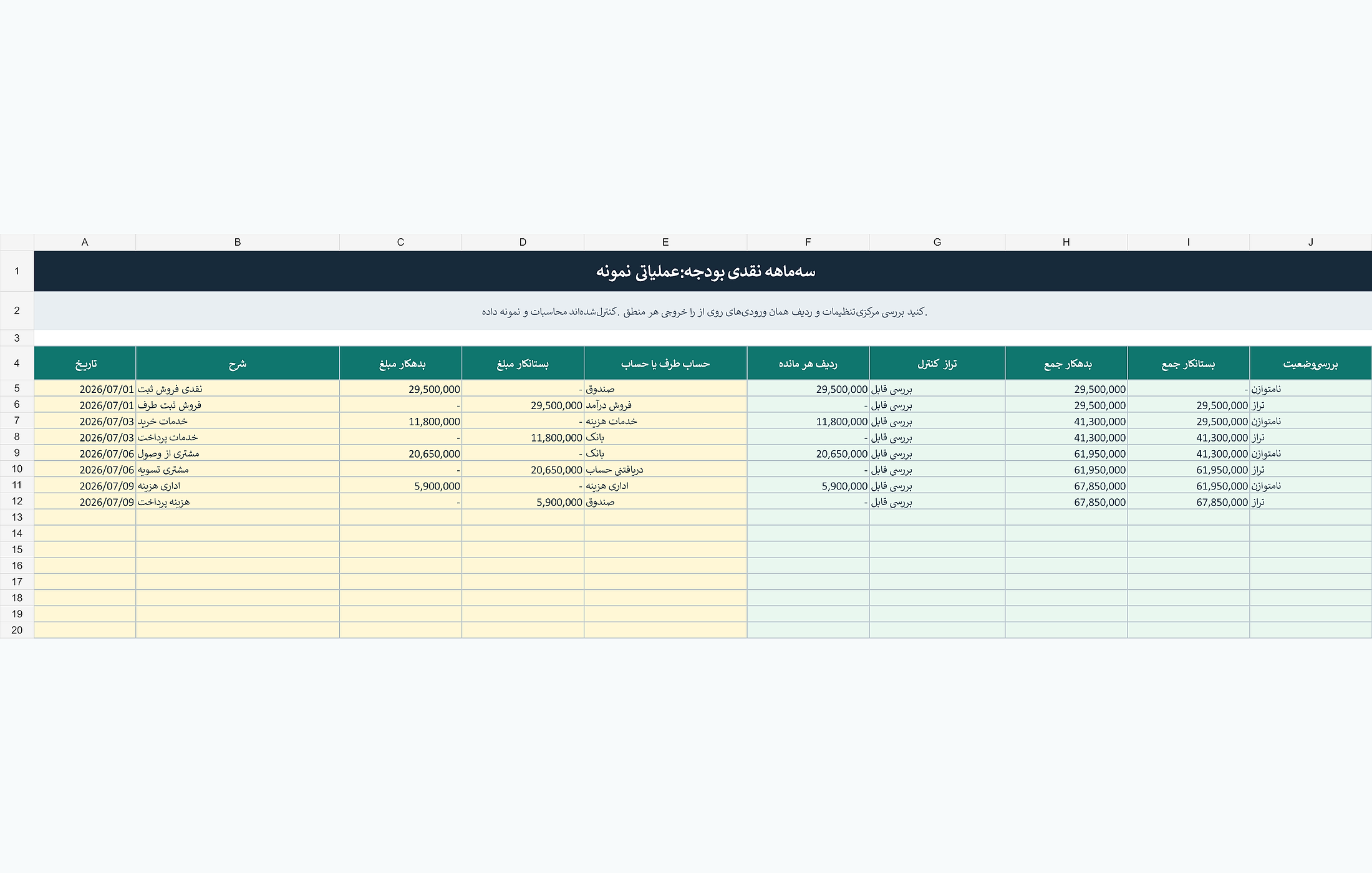Select row 5 header
This screenshot has height=873, width=1372.
point(17,388)
